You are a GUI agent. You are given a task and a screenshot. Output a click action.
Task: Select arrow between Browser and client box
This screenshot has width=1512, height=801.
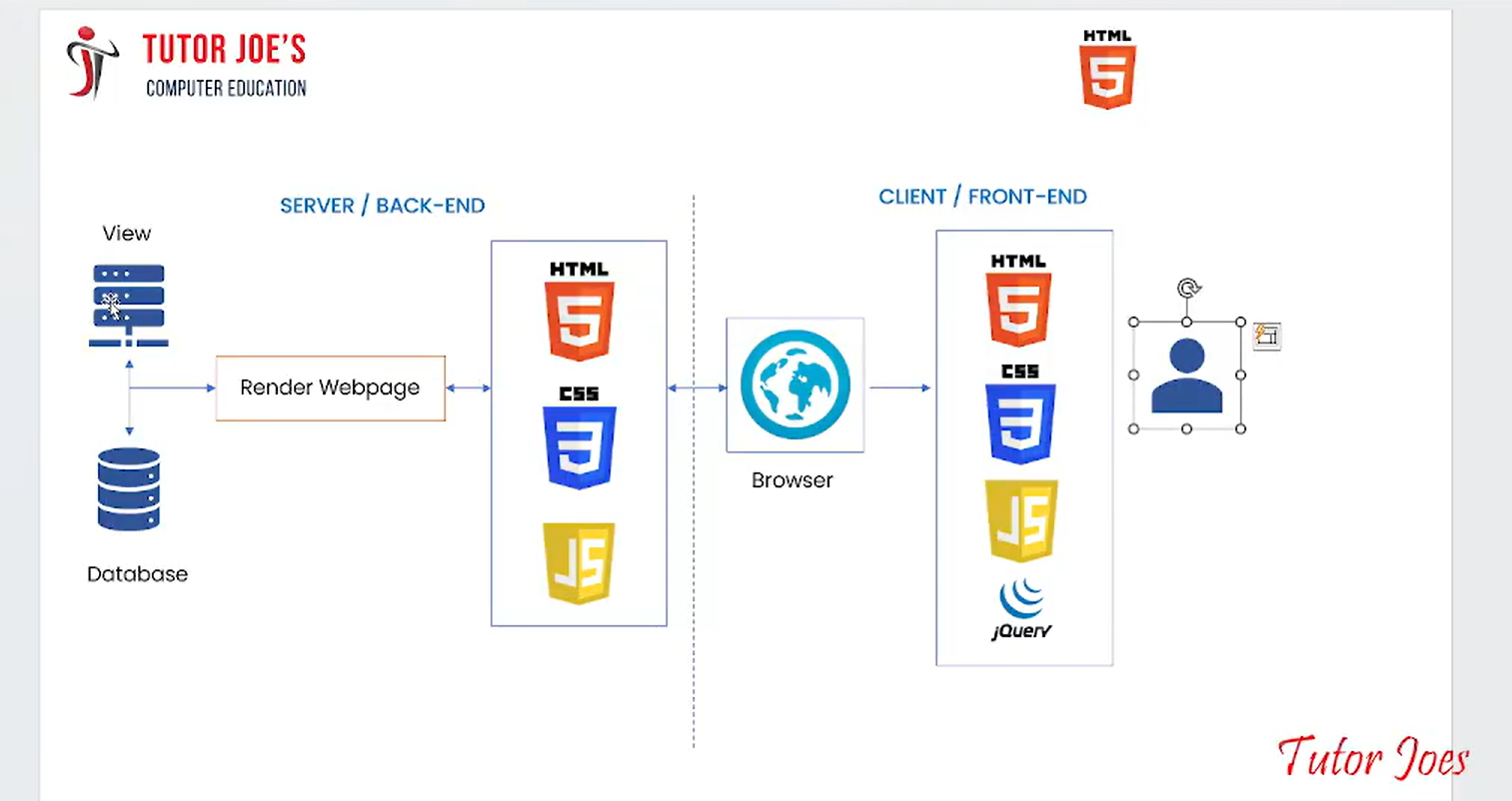point(900,388)
